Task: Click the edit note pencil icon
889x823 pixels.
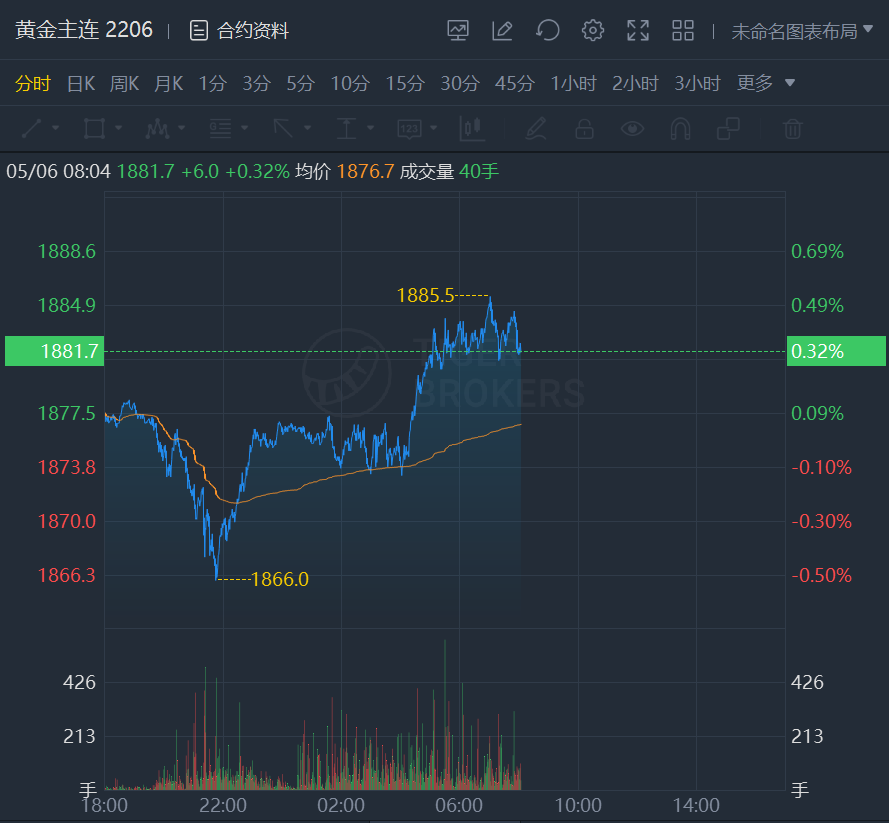Action: tap(502, 31)
